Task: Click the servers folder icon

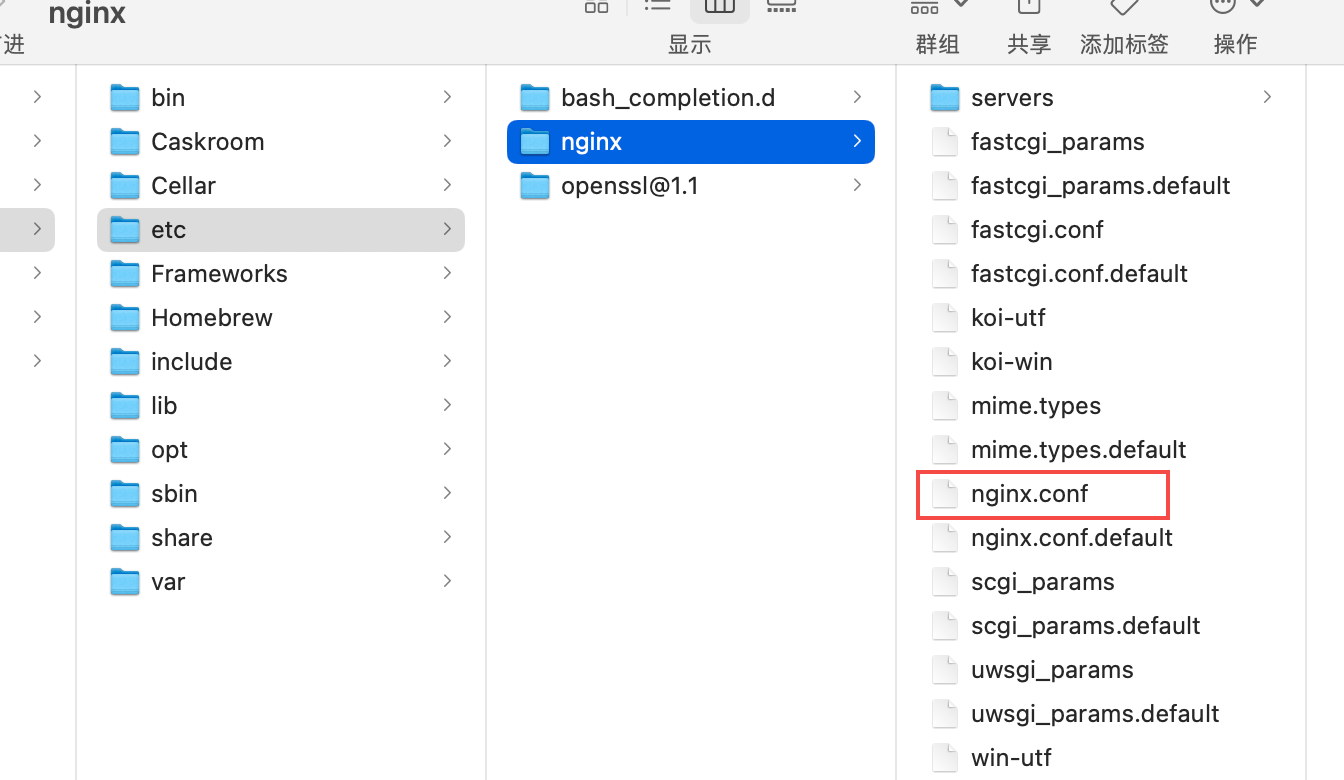Action: pos(945,97)
